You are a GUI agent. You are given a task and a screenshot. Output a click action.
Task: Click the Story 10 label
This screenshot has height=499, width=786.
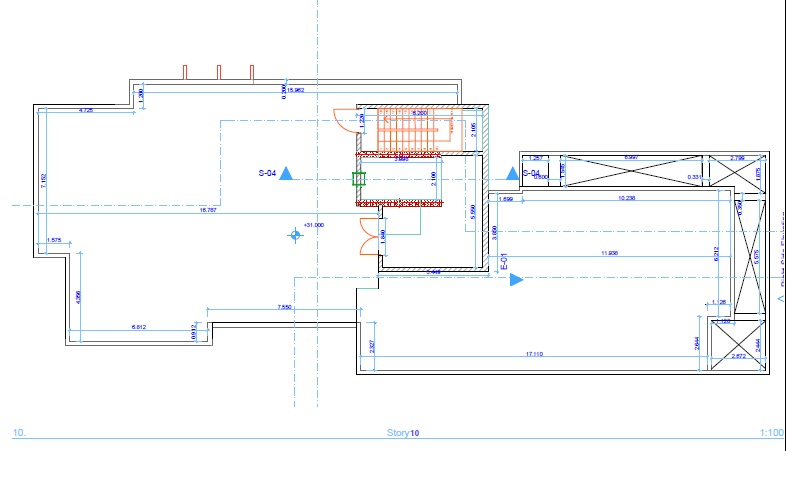point(403,433)
